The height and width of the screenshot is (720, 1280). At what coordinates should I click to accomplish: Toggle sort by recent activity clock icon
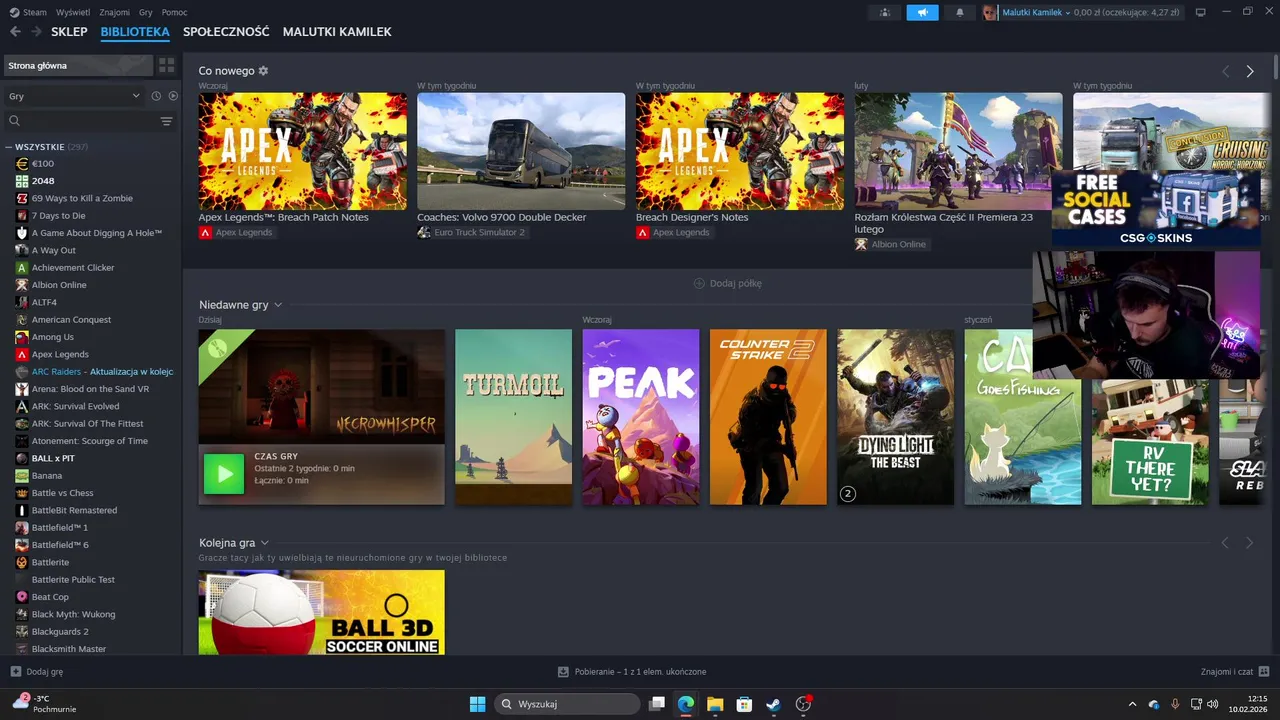[156, 96]
